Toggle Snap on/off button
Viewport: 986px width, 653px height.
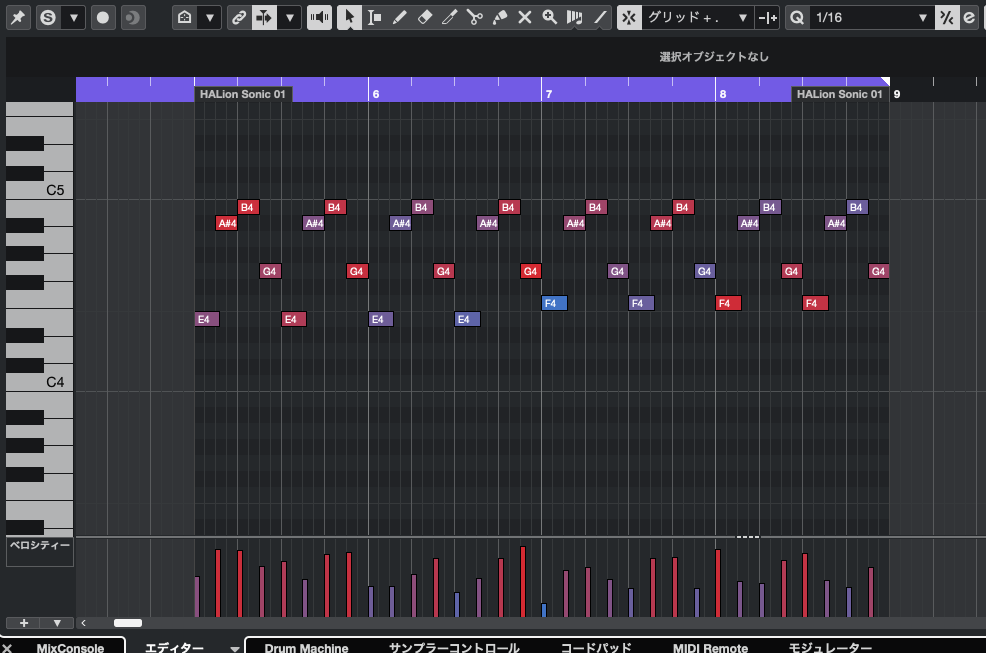tap(628, 17)
